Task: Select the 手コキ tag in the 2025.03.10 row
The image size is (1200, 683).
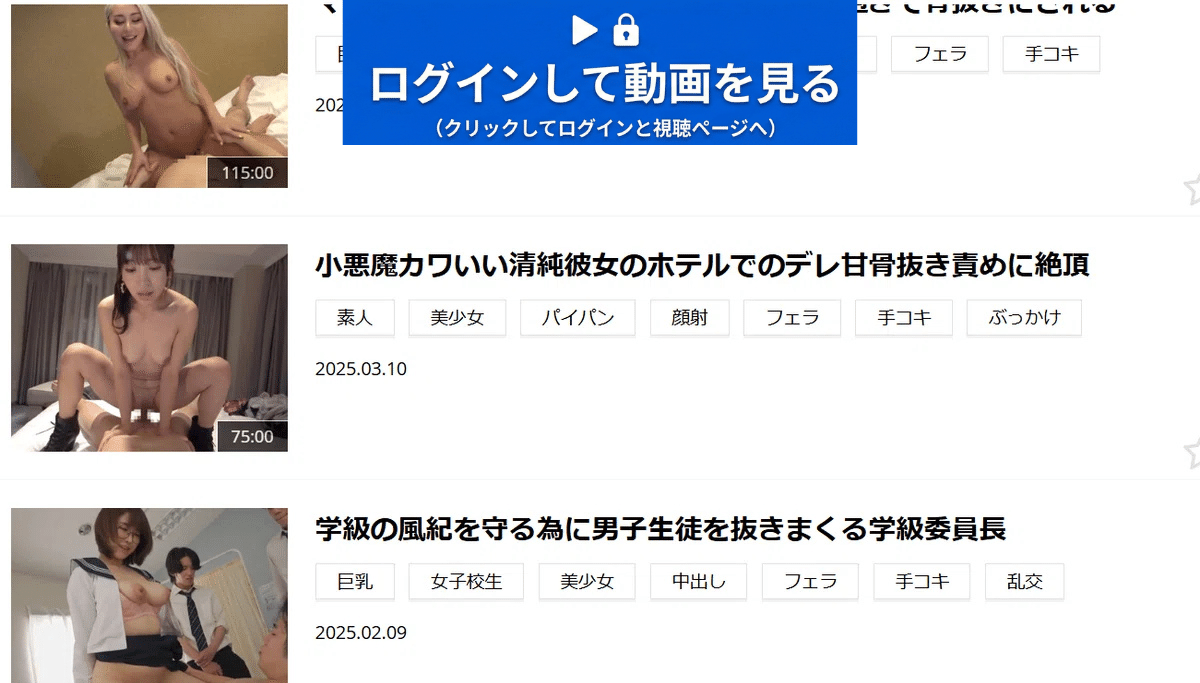Action: pos(904,318)
